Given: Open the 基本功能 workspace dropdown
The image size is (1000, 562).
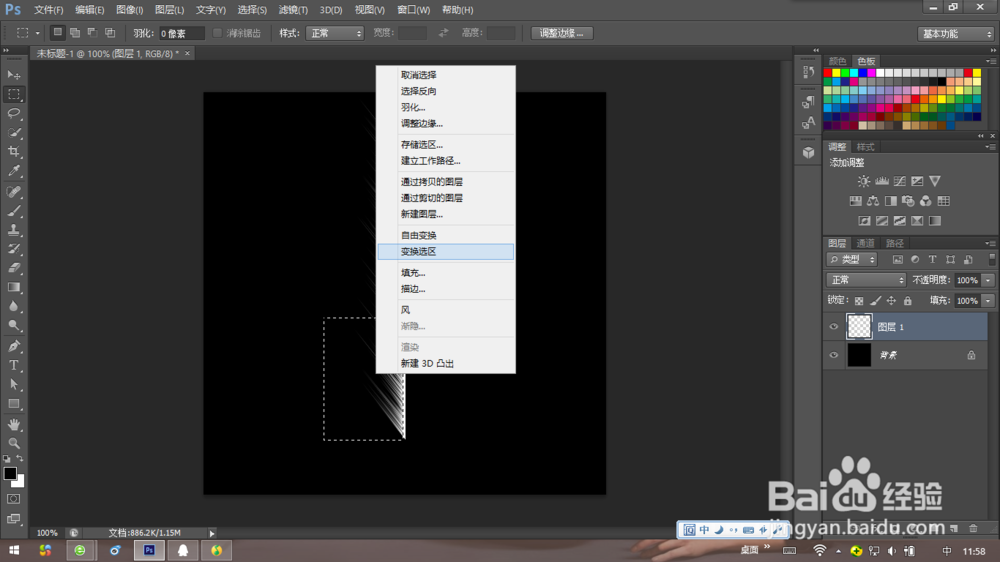Looking at the screenshot, I should pyautogui.click(x=956, y=34).
